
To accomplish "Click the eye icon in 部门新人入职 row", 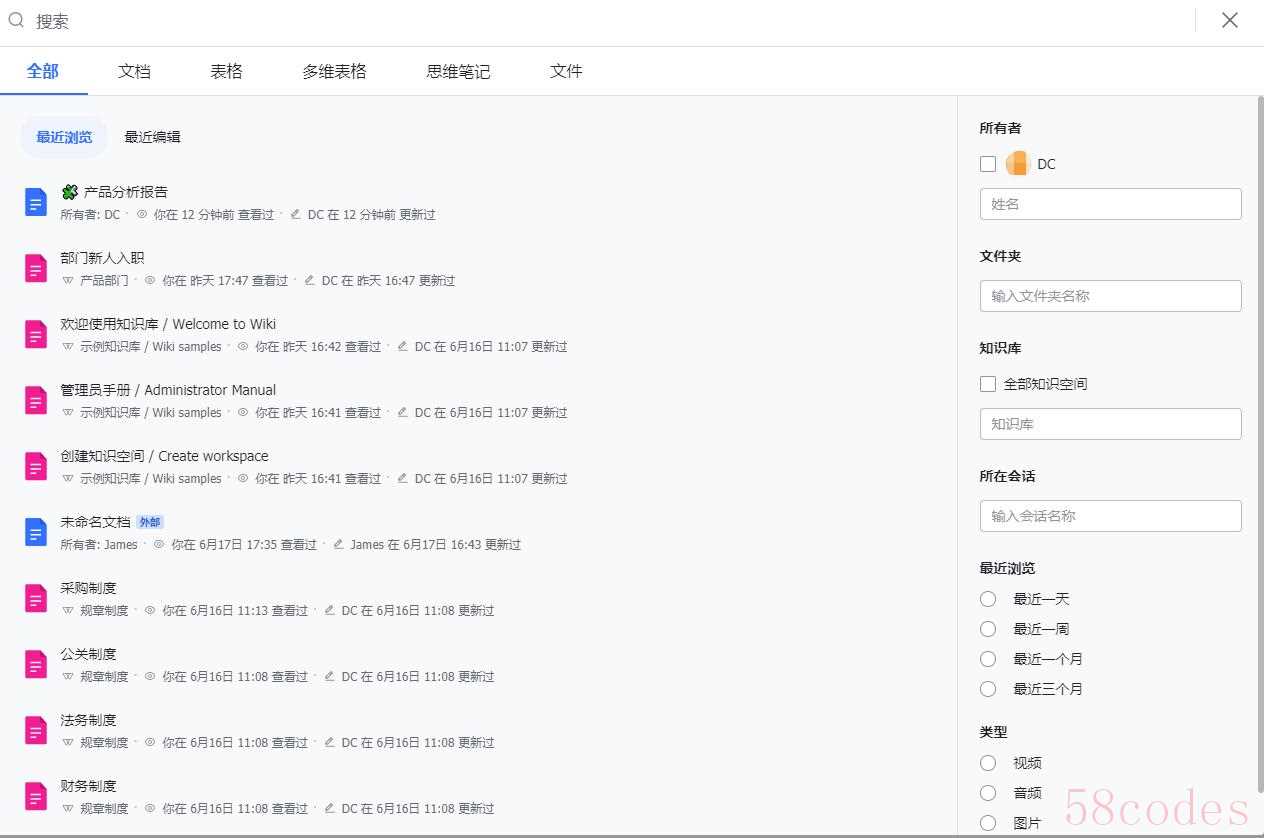I will tap(150, 281).
